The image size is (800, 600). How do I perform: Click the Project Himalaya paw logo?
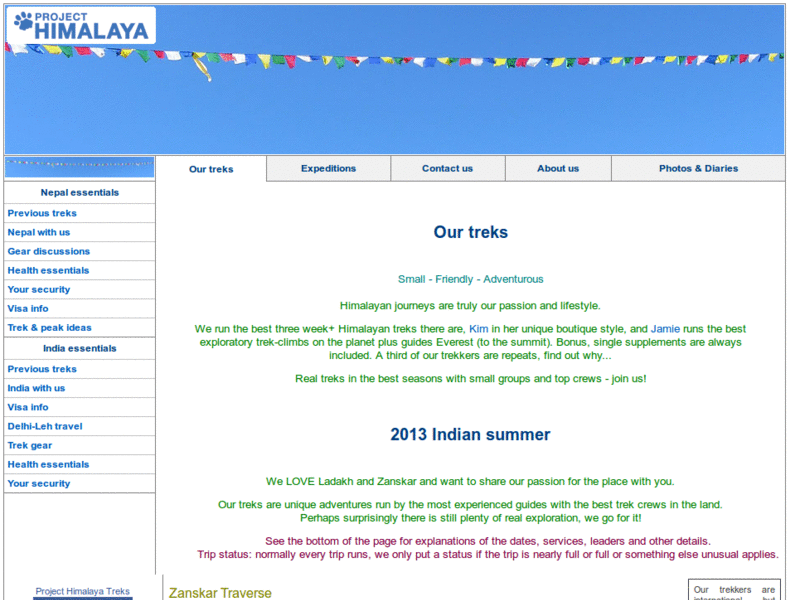click(x=81, y=26)
